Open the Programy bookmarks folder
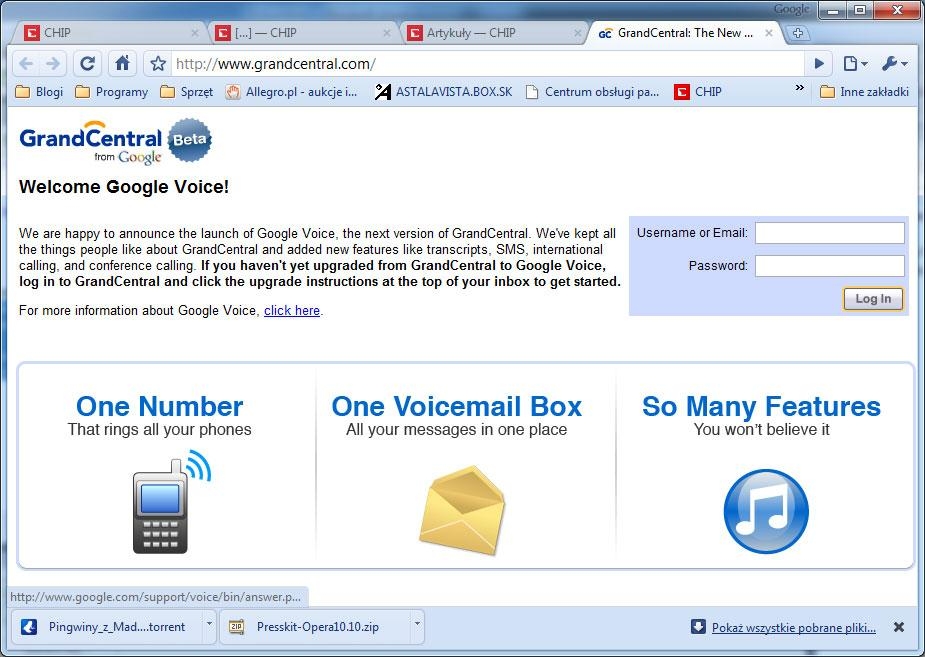The width and height of the screenshot is (925, 657). 111,92
